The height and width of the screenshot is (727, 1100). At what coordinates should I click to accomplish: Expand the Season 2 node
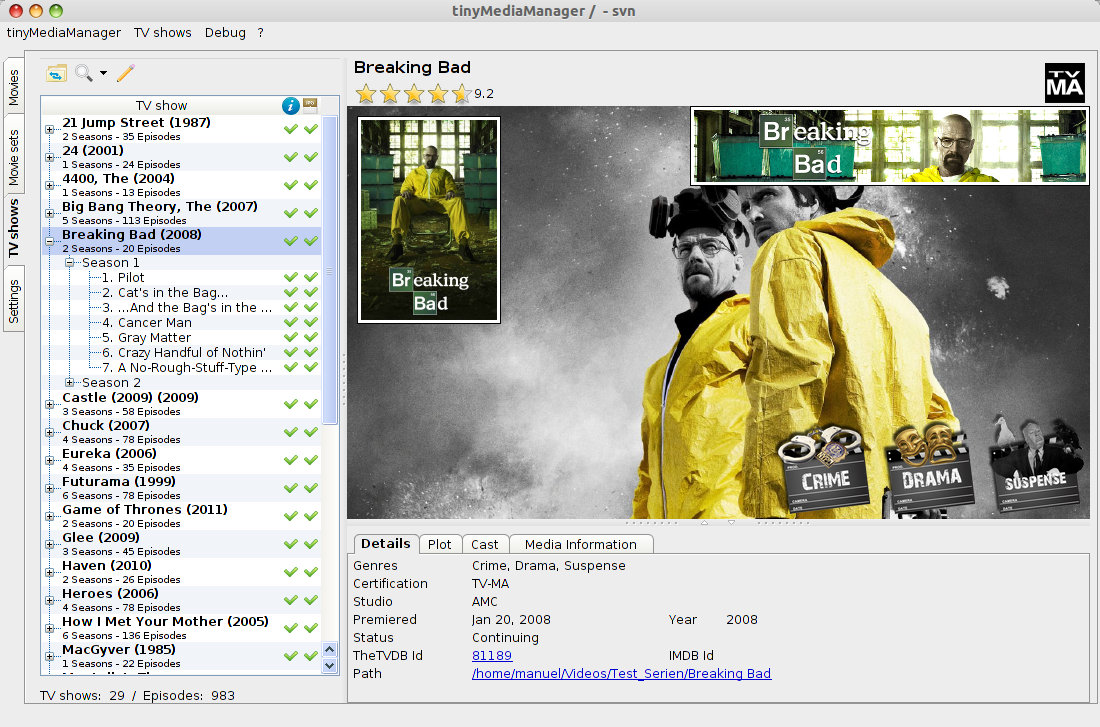[69, 382]
